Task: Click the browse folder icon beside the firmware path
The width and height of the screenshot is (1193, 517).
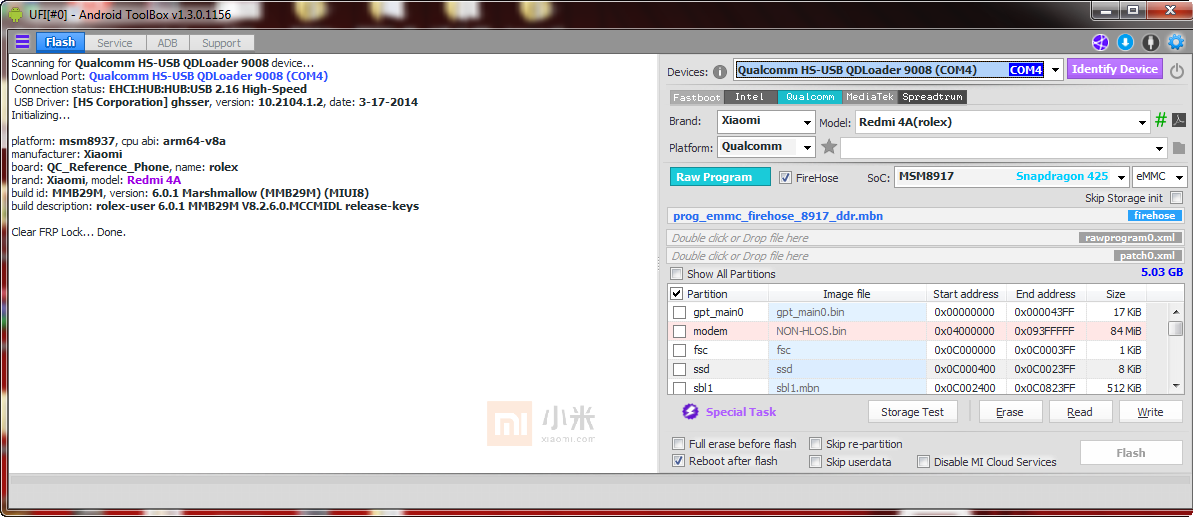Action: coord(1179,147)
